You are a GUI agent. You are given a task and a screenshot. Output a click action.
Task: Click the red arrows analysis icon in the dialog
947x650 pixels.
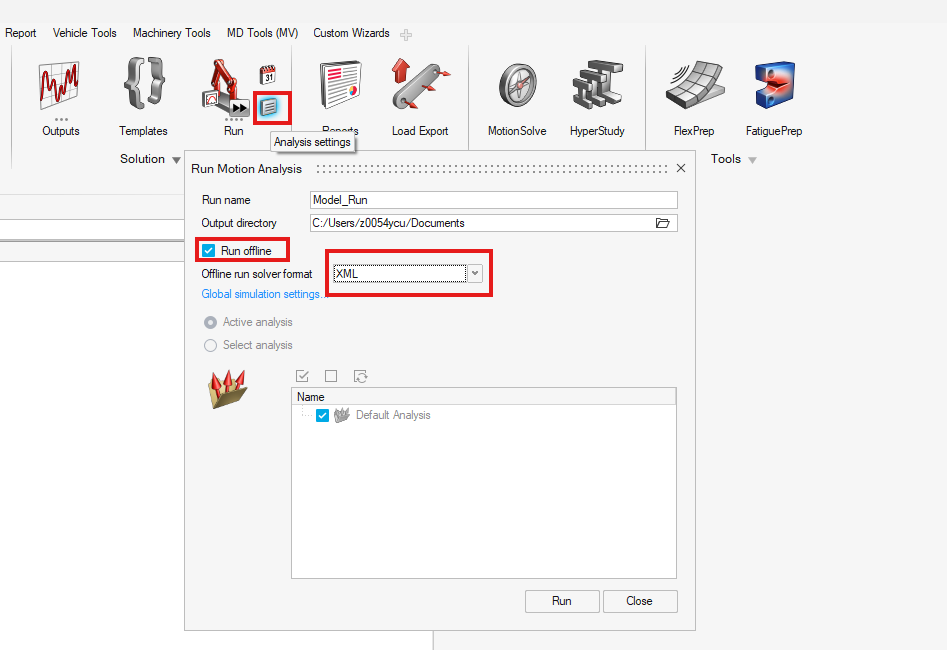228,389
